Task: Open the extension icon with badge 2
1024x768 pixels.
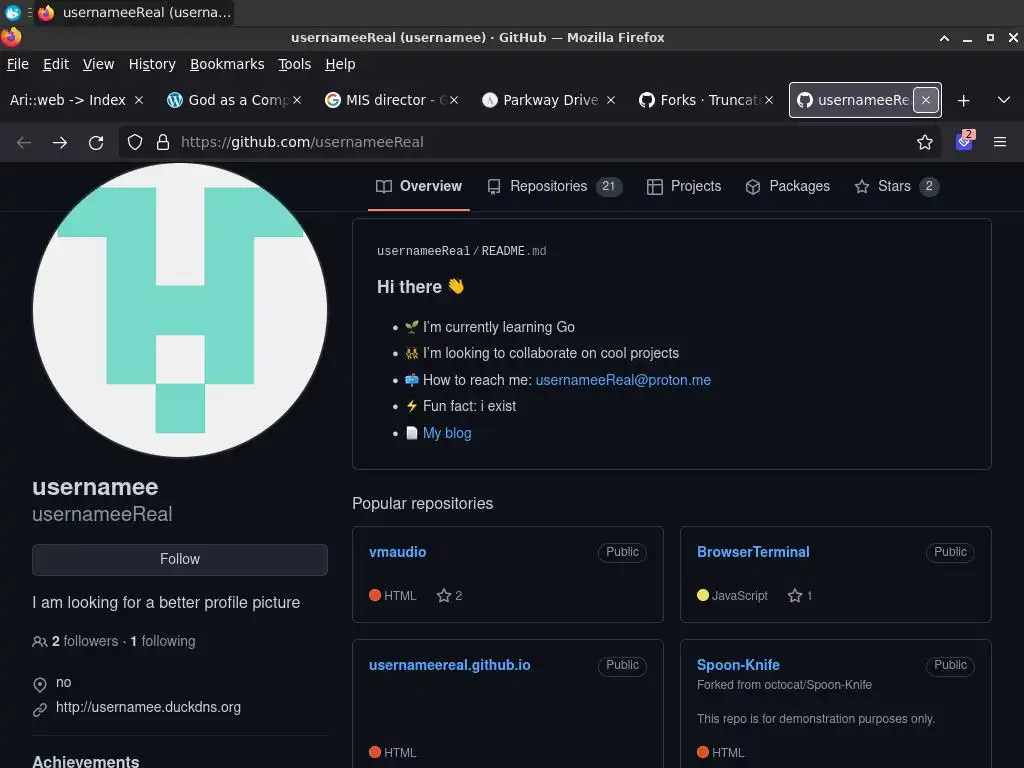Action: coord(965,141)
